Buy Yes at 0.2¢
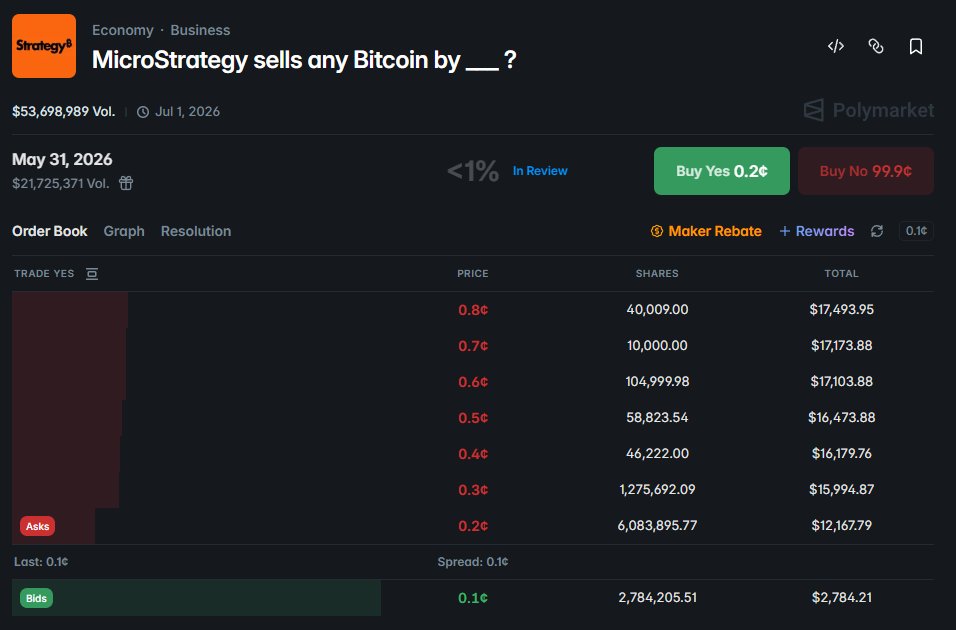Viewport: 956px width, 630px height. [x=721, y=171]
